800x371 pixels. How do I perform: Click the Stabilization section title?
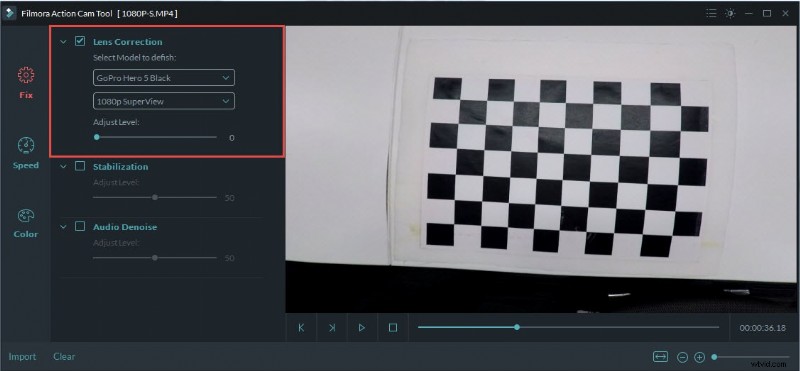120,167
